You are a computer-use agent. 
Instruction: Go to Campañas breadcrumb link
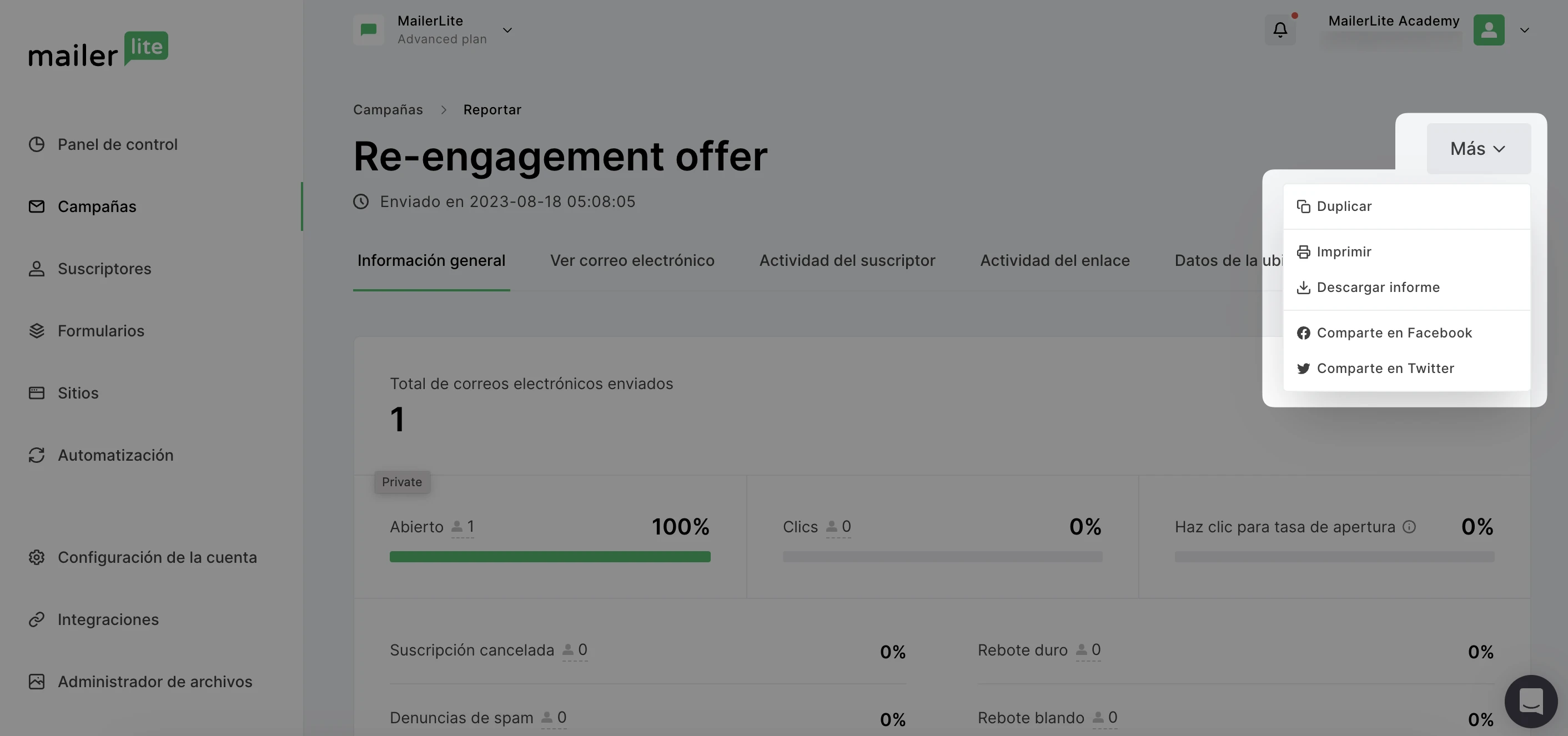pos(388,109)
